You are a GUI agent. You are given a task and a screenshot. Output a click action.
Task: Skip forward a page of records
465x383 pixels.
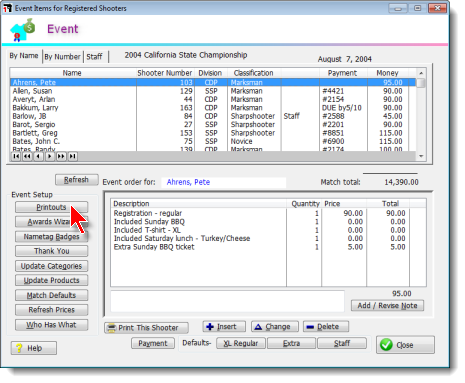[x=61, y=156]
